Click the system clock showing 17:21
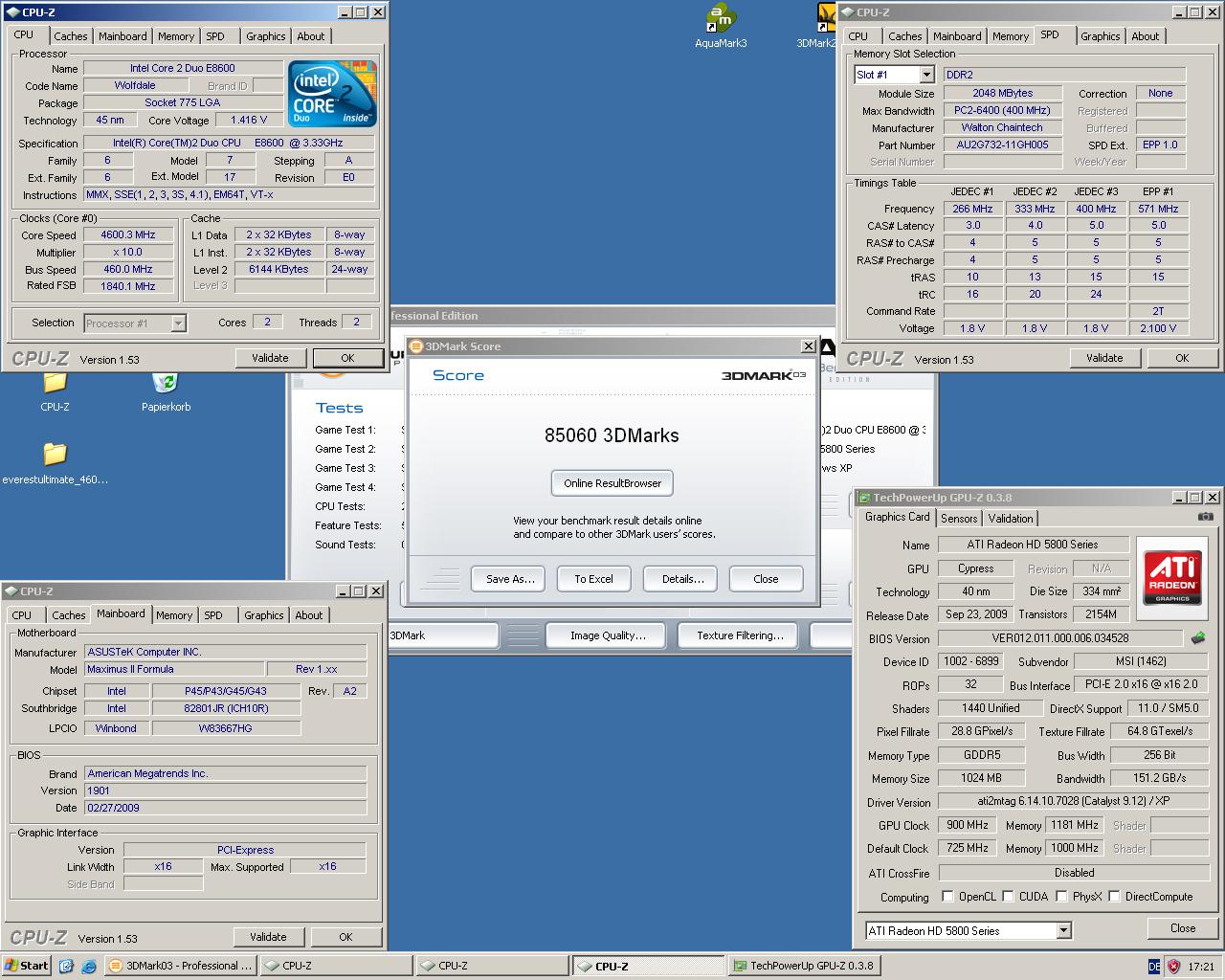 point(1200,967)
